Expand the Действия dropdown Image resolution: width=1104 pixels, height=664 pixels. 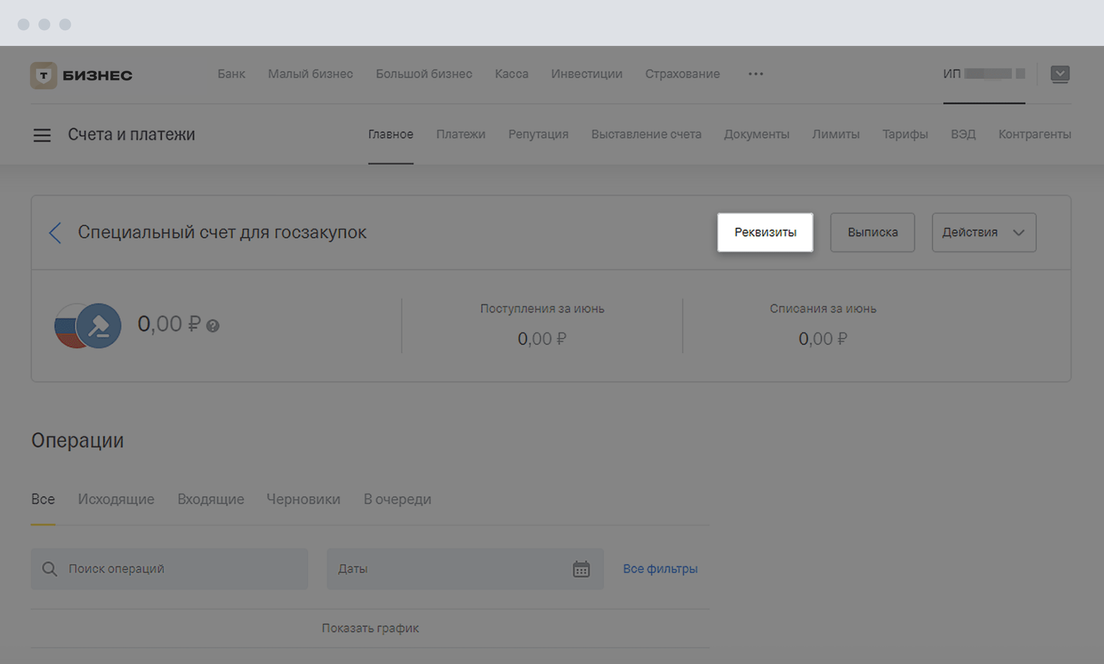(x=984, y=232)
